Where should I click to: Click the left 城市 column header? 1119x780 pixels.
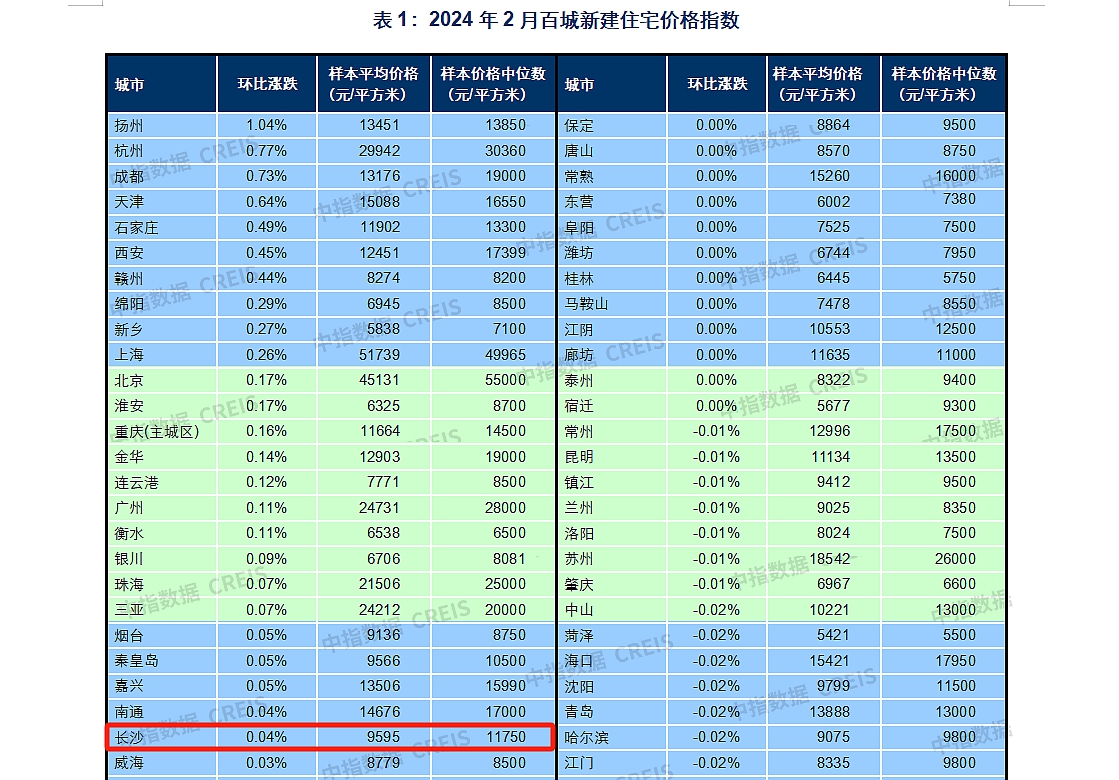160,82
